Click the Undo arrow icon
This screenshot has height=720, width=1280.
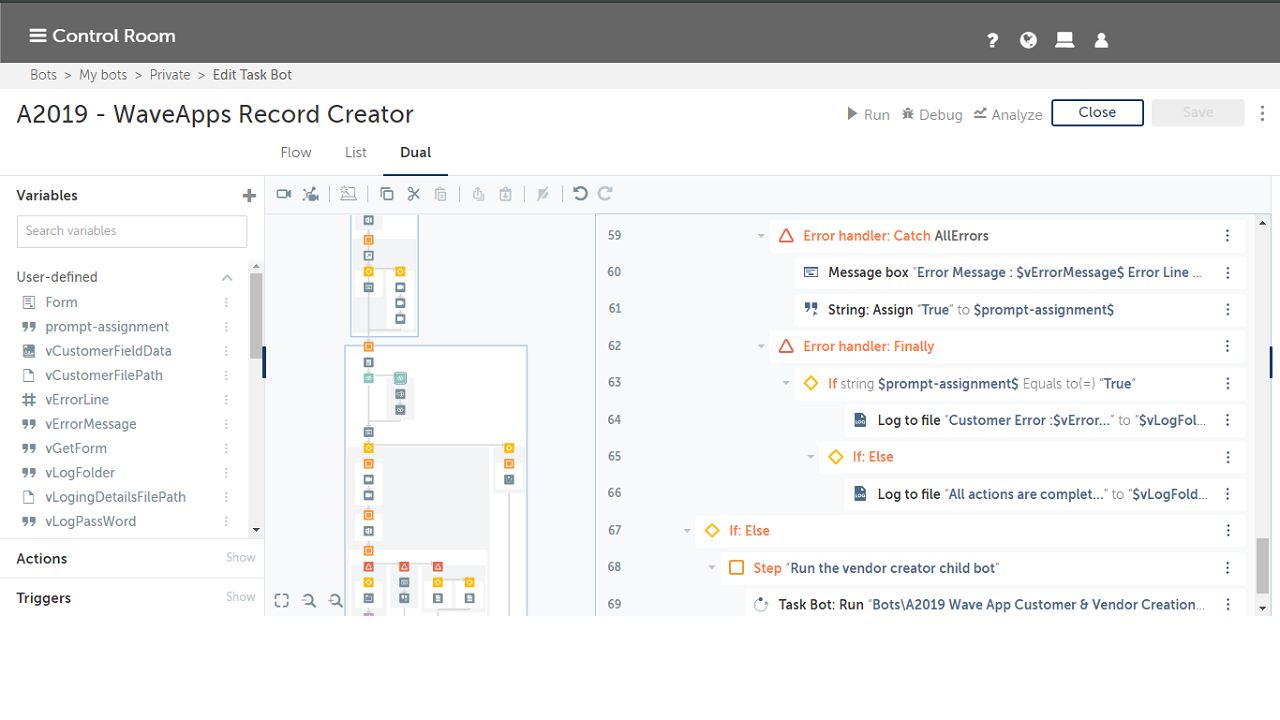tap(580, 194)
